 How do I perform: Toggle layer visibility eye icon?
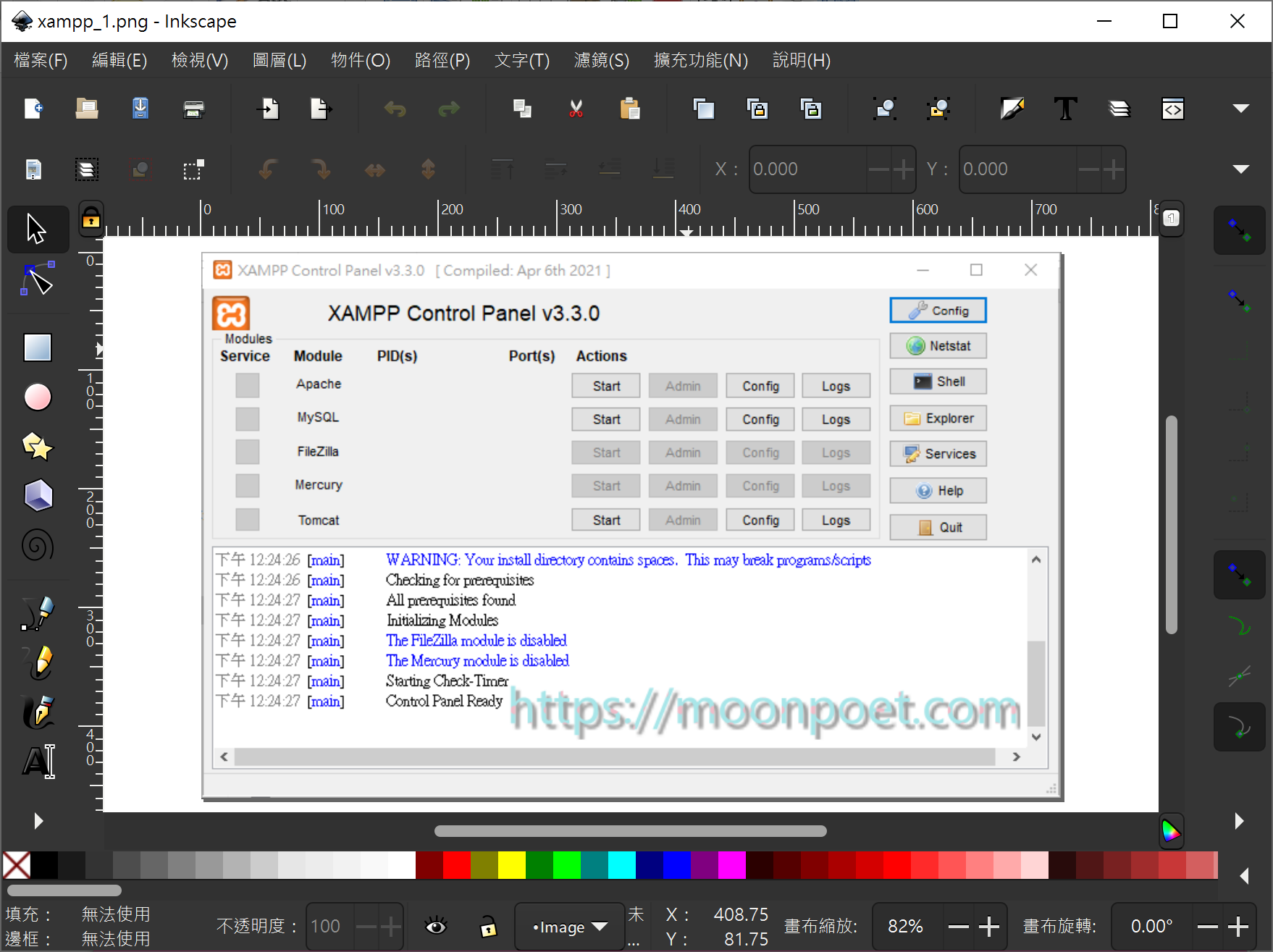click(x=436, y=926)
